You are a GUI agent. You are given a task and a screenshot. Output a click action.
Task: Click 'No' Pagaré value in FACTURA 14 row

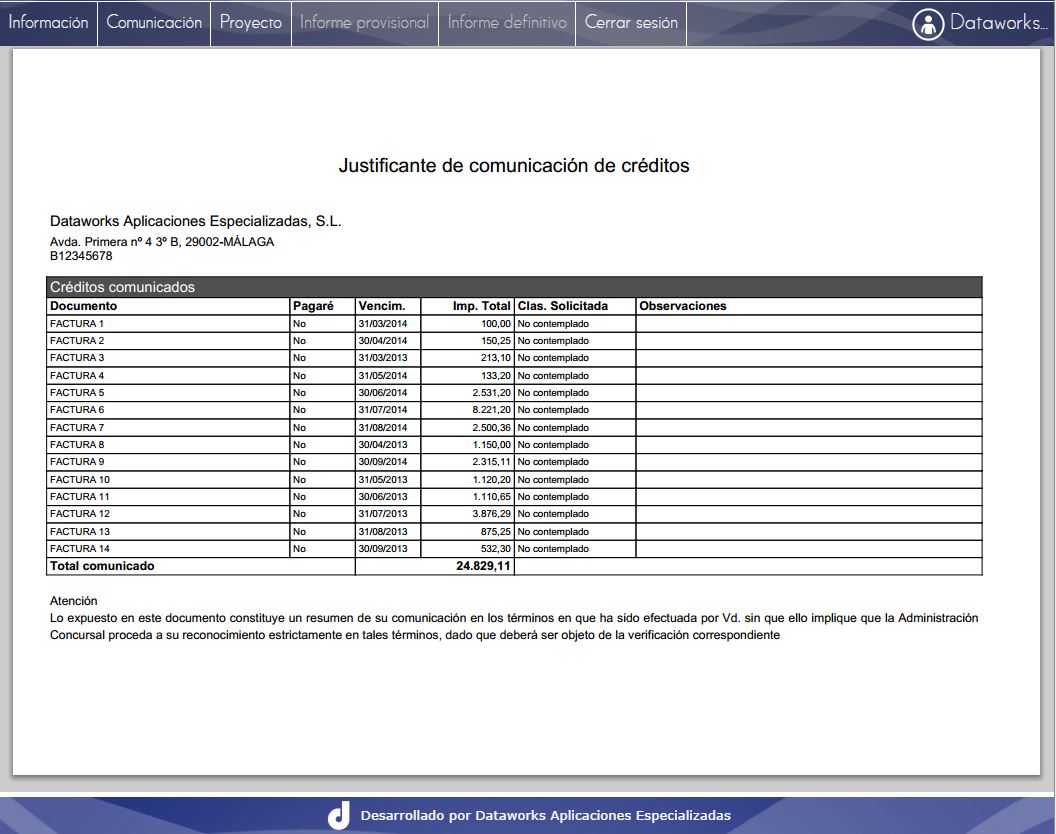coord(299,548)
